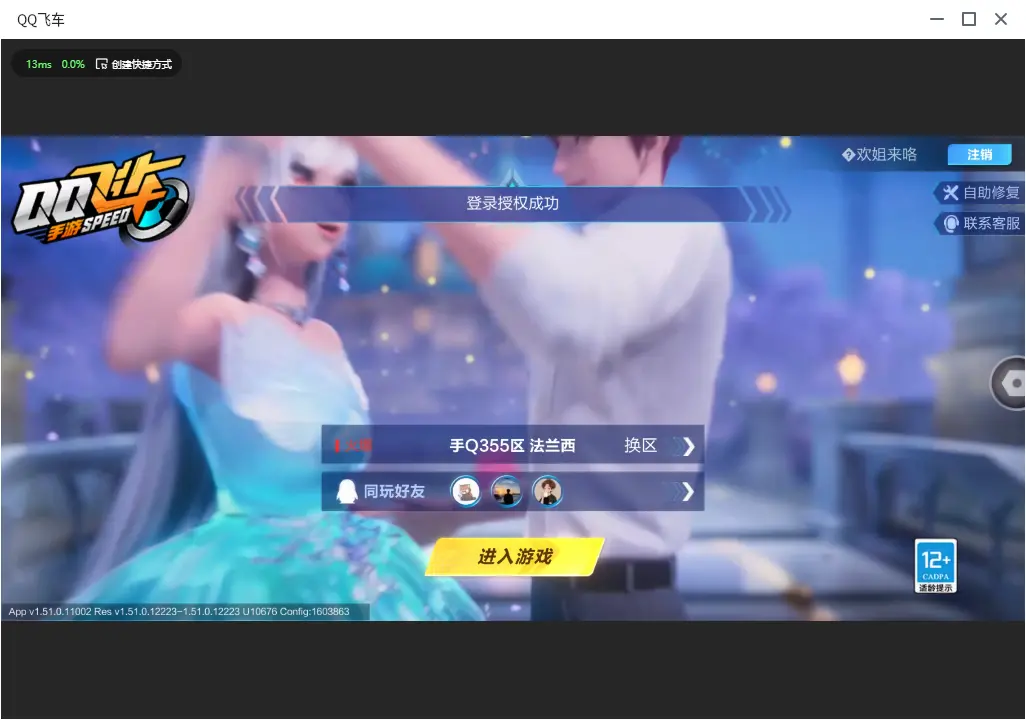The height and width of the screenshot is (720, 1026).
Task: Click 换区 to change server
Action: (640, 446)
